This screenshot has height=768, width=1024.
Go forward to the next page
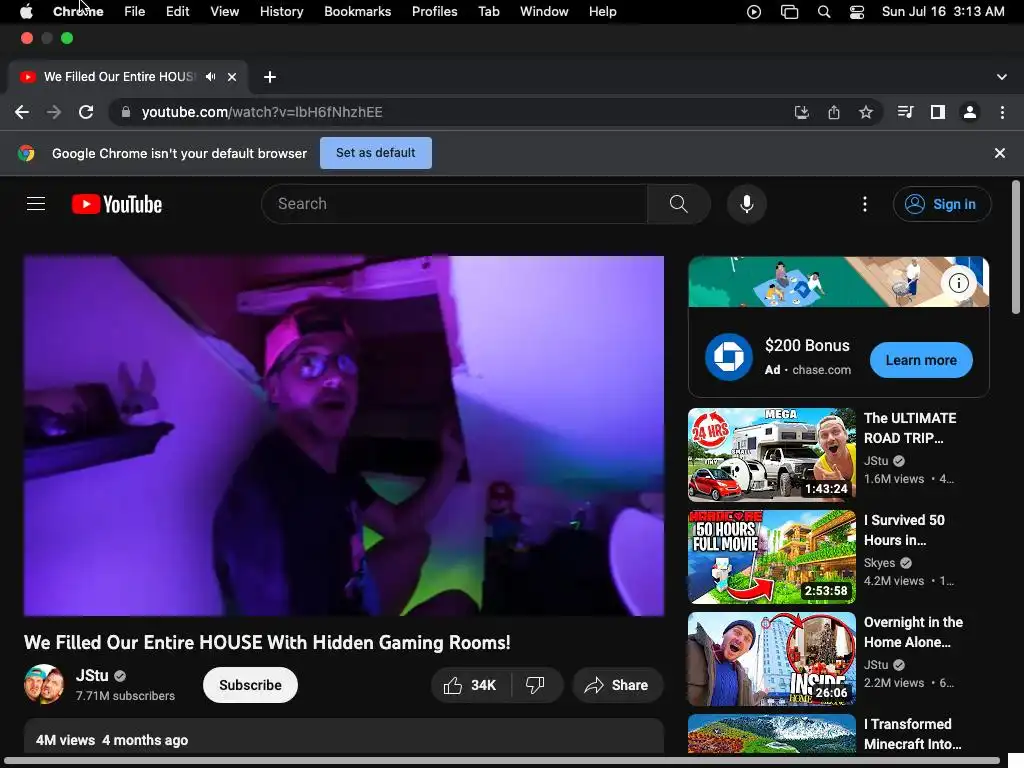pyautogui.click(x=54, y=112)
